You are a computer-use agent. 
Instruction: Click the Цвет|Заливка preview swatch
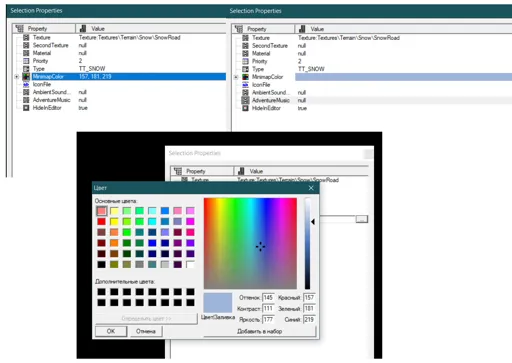pos(218,303)
